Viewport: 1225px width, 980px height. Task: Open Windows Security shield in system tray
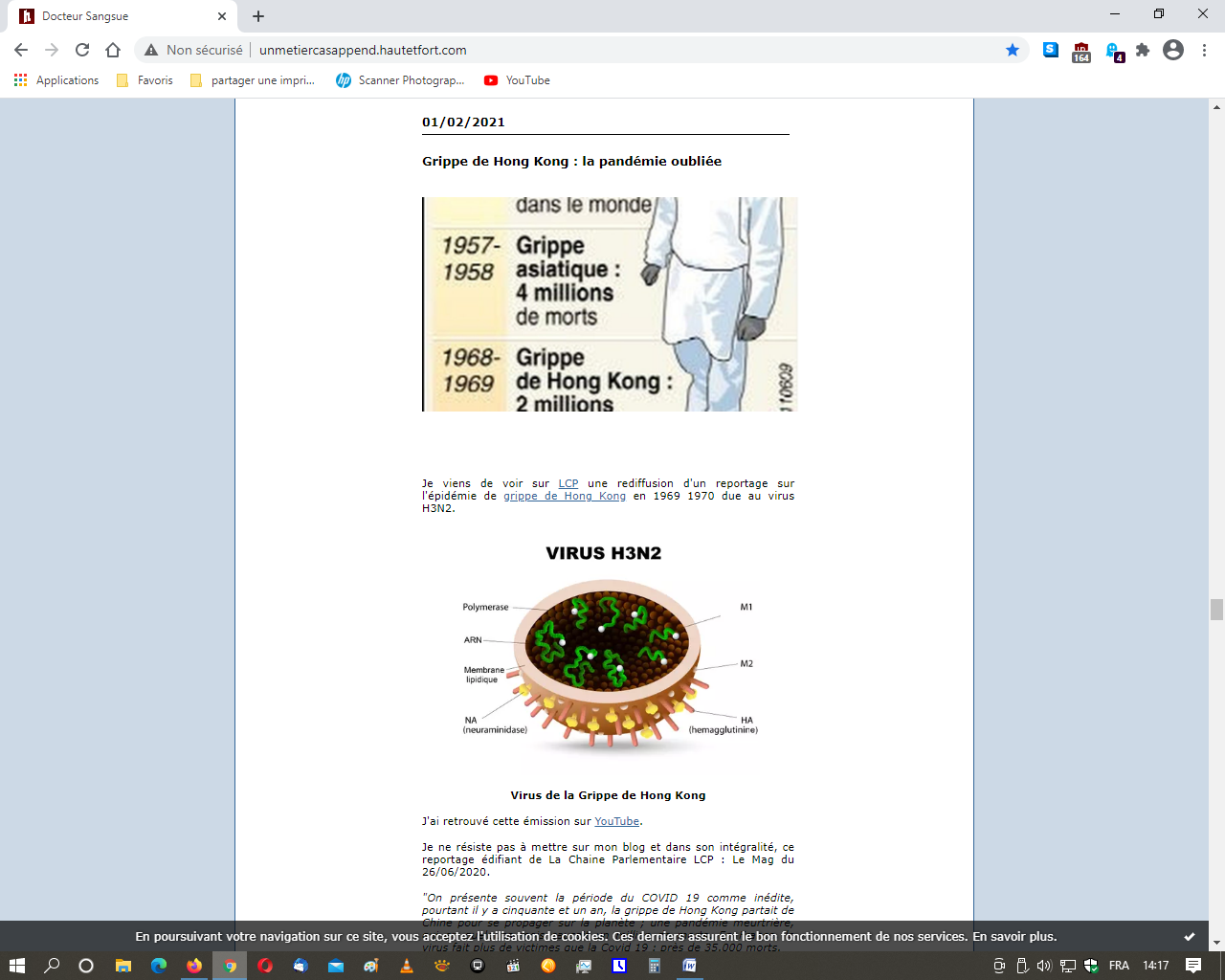coord(1091,966)
